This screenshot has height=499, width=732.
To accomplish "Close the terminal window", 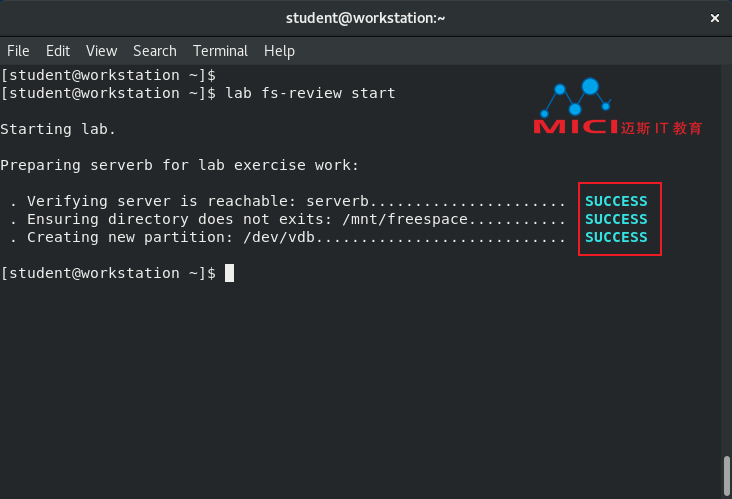I will point(714,18).
